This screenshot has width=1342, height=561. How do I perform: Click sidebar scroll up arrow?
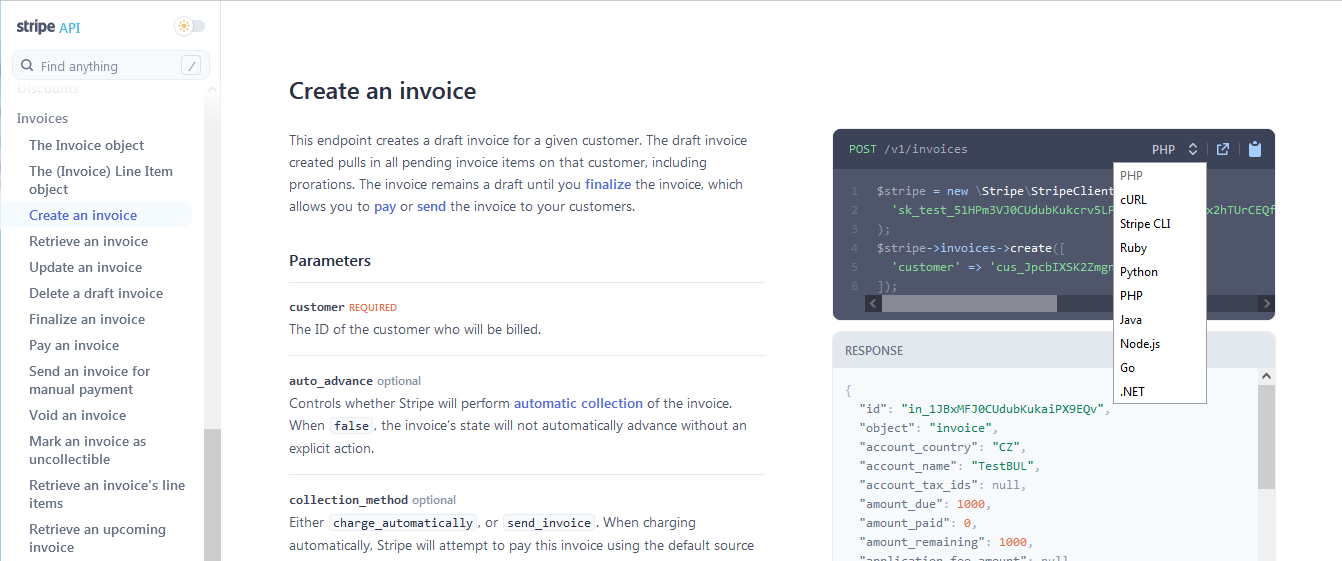212,90
